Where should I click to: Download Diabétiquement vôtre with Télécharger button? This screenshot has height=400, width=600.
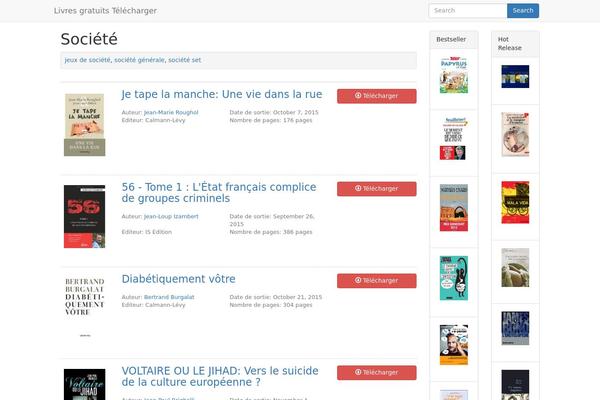[377, 281]
